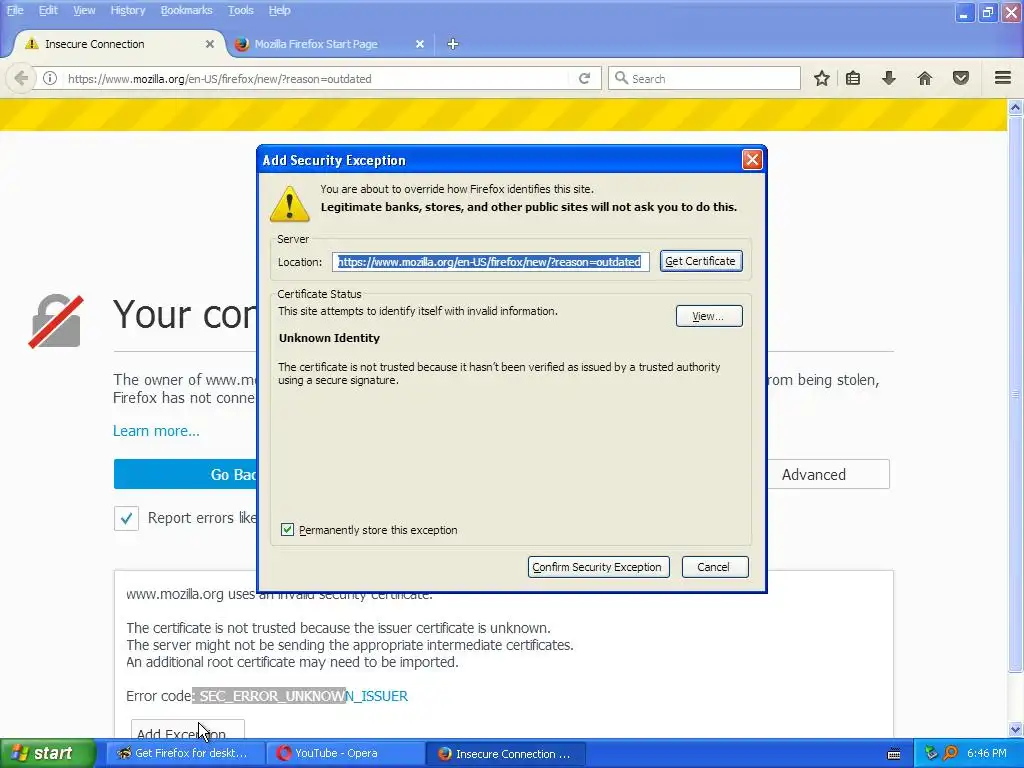Screen dimensions: 1024x768
Task: Uncheck the Report errors like this checkbox
Action: click(x=126, y=519)
